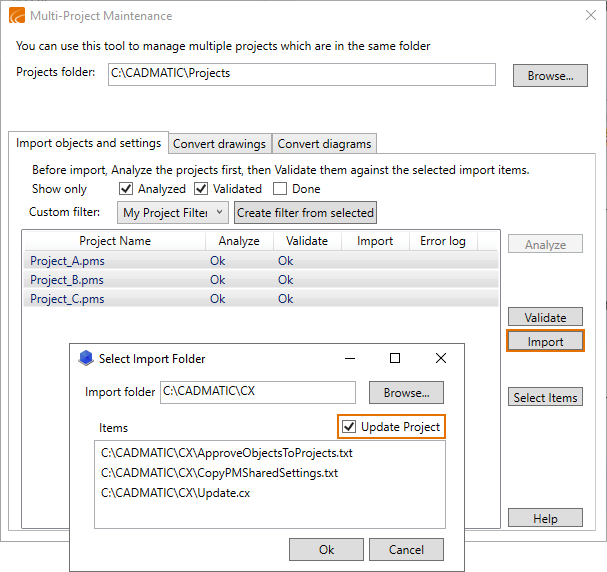
Task: Click the Validate button
Action: coord(545,317)
